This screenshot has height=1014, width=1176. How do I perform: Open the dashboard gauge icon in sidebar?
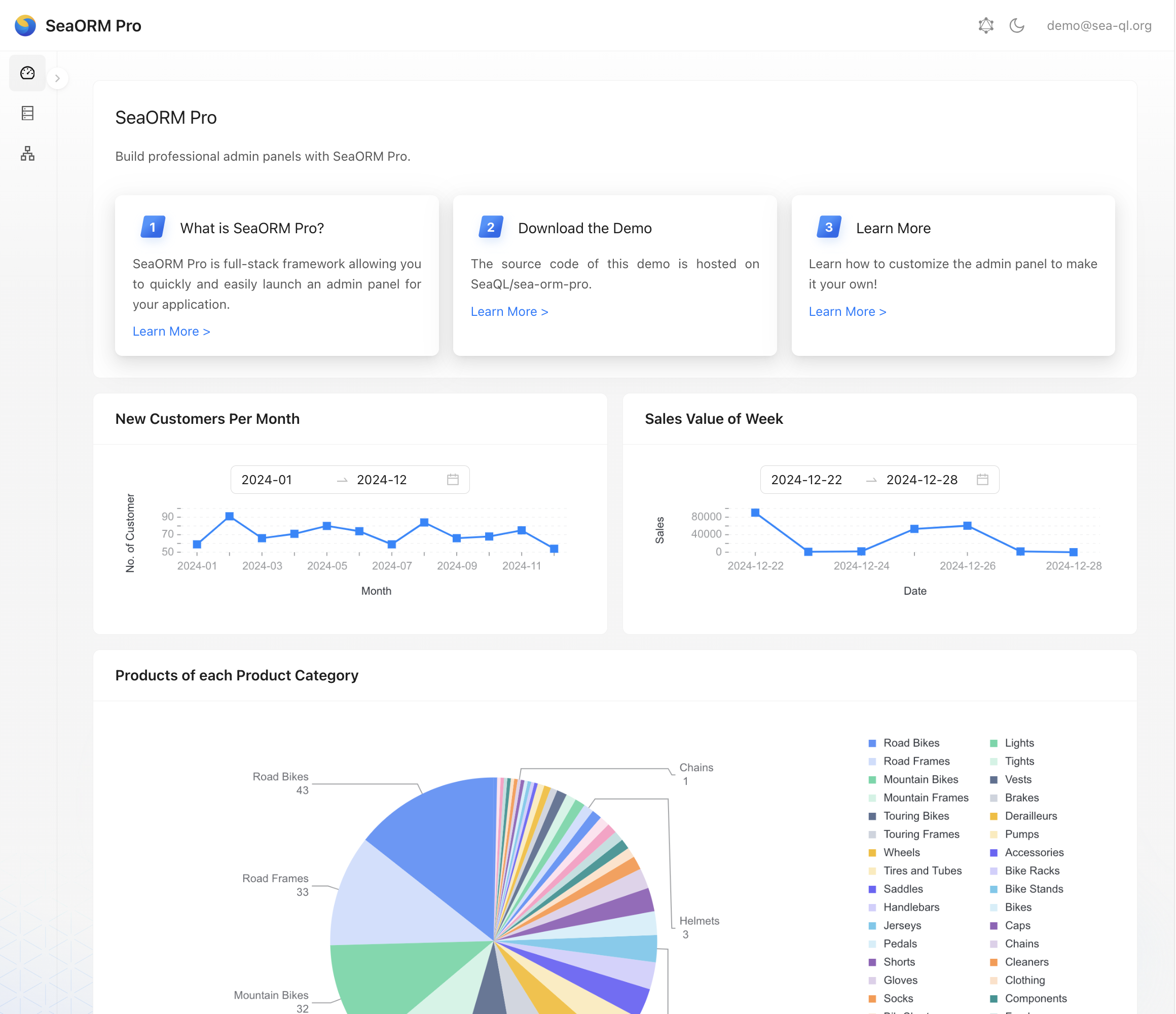tap(27, 73)
